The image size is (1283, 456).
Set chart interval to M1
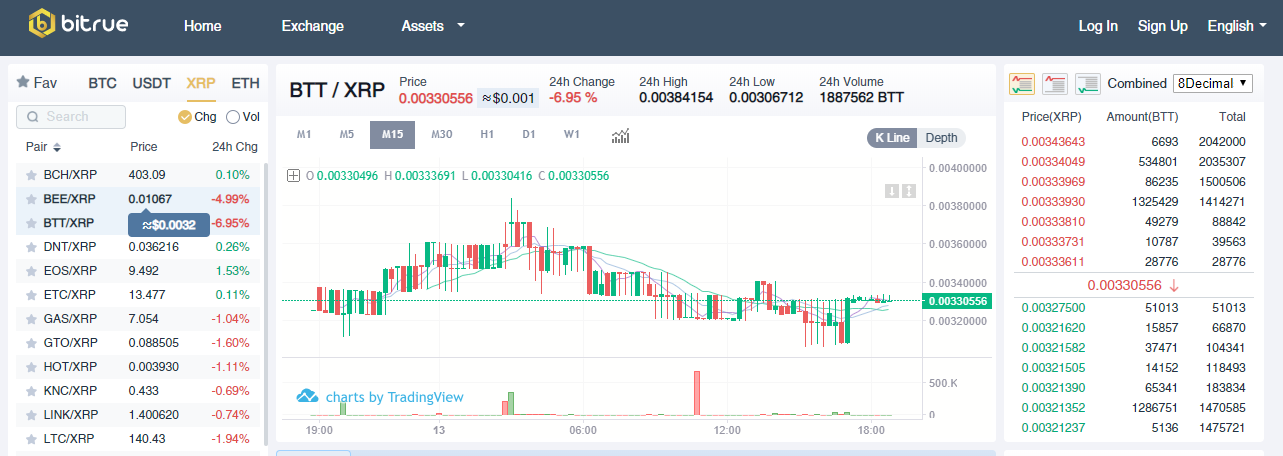305,135
